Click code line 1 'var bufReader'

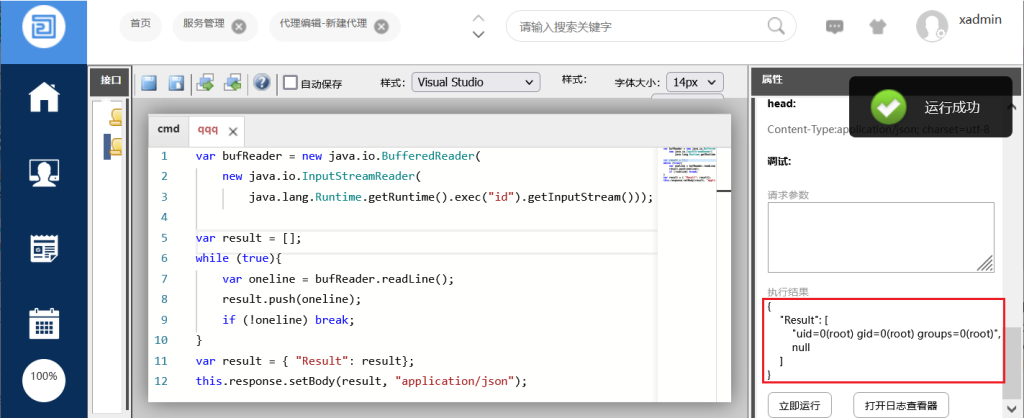[338, 156]
